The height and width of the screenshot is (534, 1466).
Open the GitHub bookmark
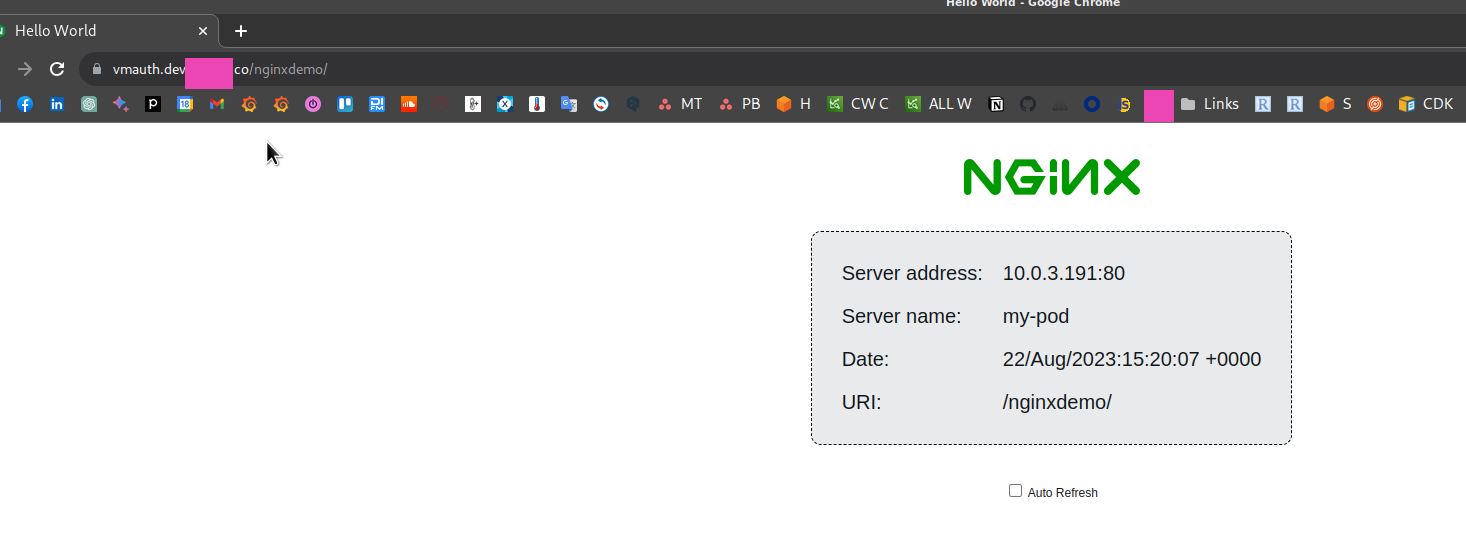(1028, 104)
